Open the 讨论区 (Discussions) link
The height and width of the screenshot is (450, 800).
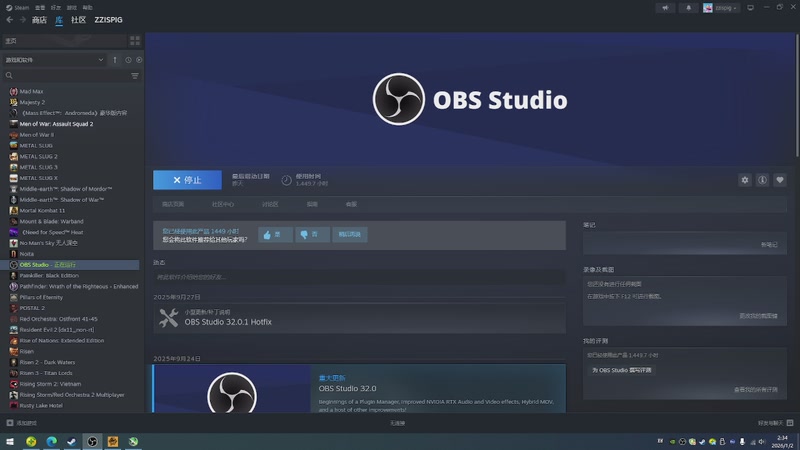(270, 204)
